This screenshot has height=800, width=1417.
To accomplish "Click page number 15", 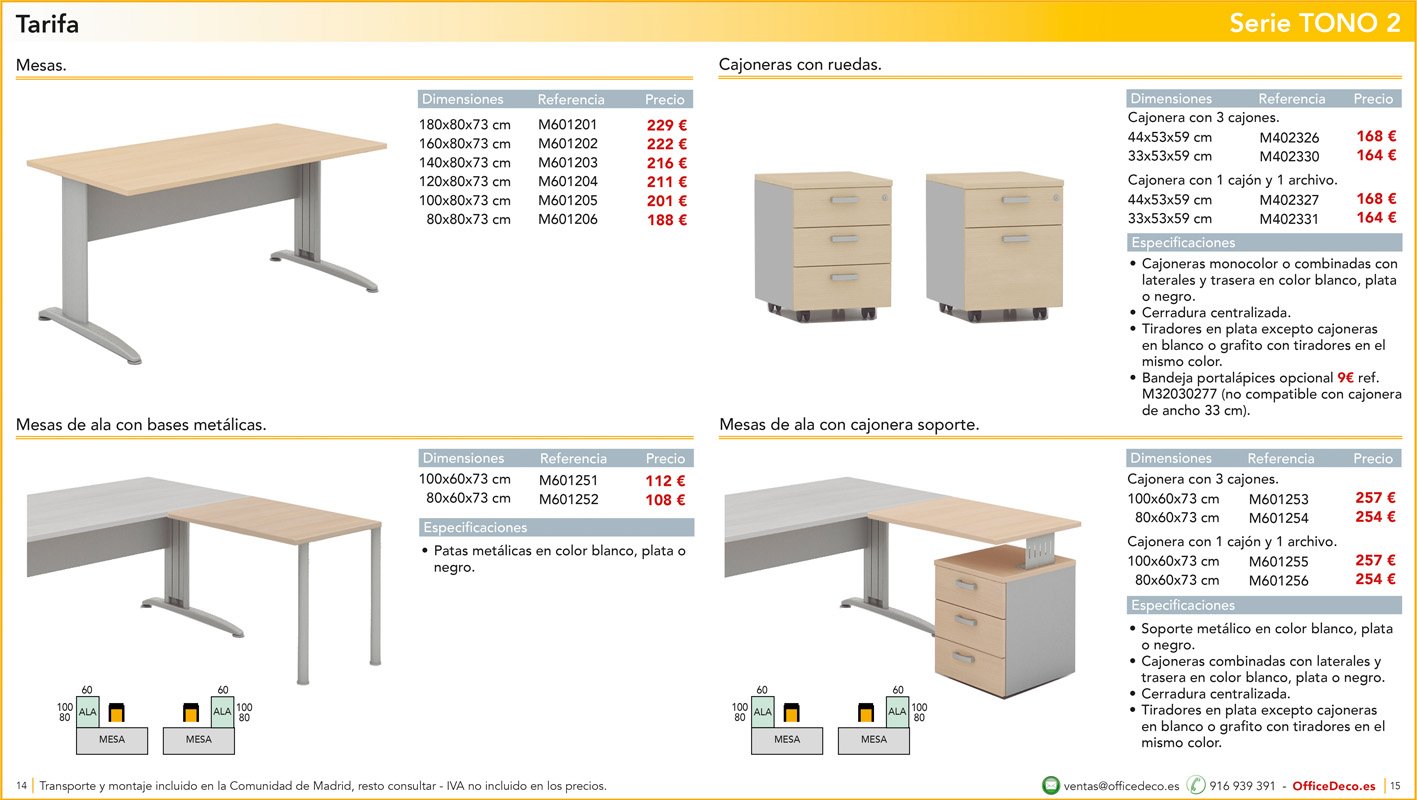I will coord(1396,786).
